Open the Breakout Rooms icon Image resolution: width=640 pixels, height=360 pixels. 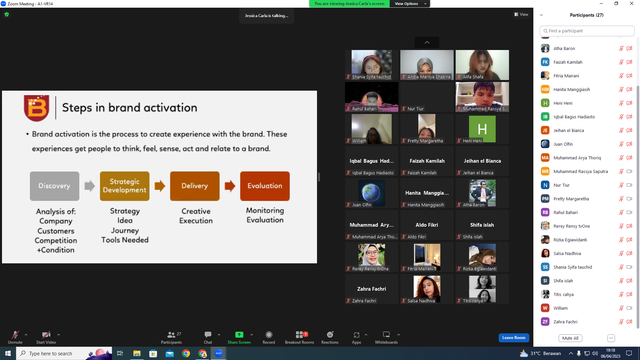[x=300, y=335]
